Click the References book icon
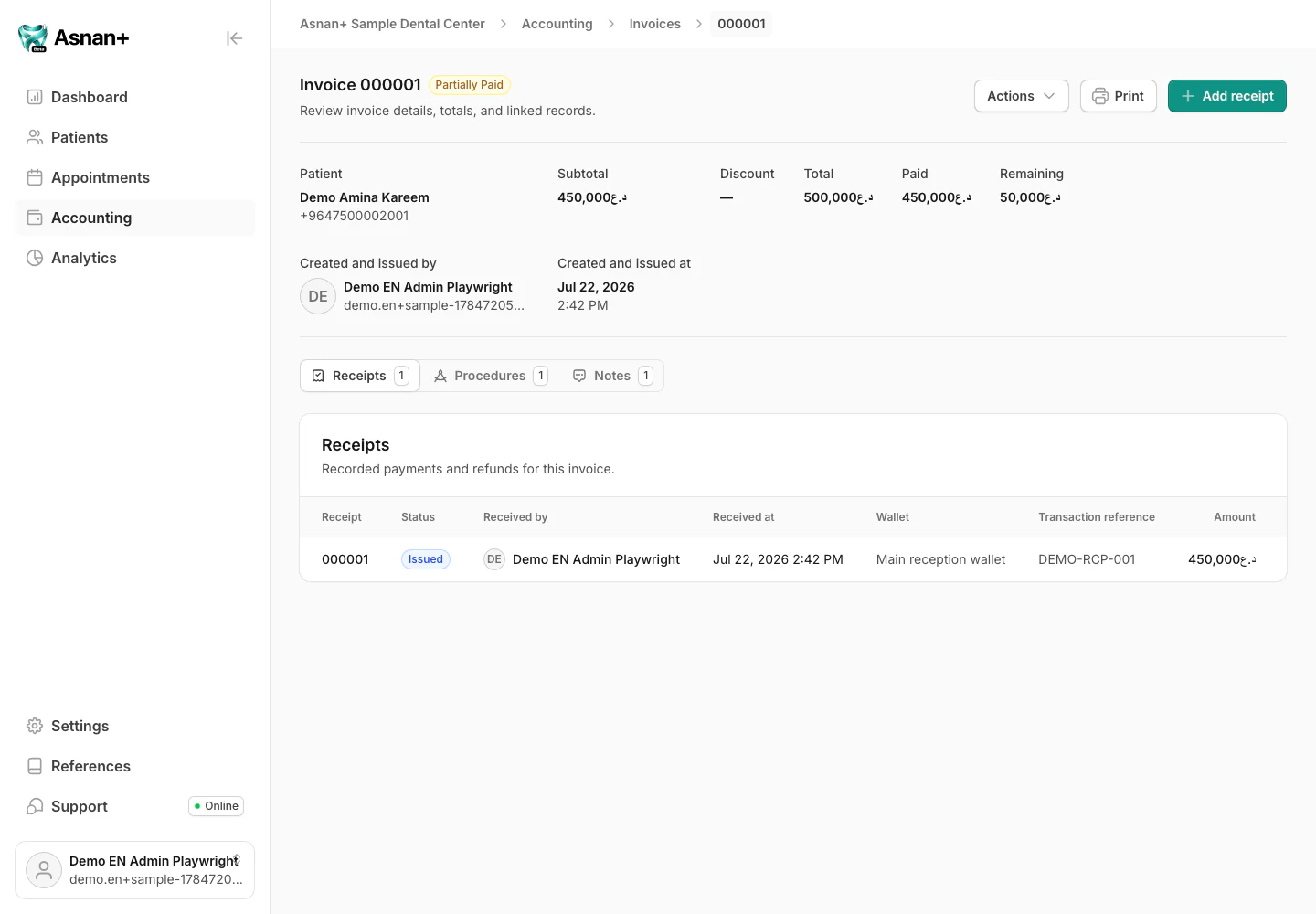 (x=35, y=766)
